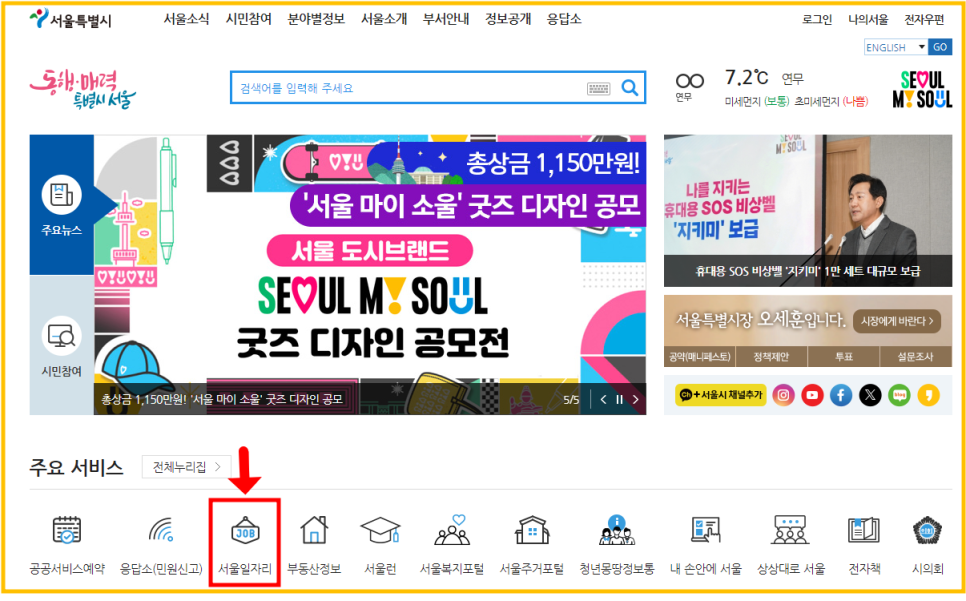Open the 분야별정보 menu
The width and height of the screenshot is (966, 601).
click(316, 19)
